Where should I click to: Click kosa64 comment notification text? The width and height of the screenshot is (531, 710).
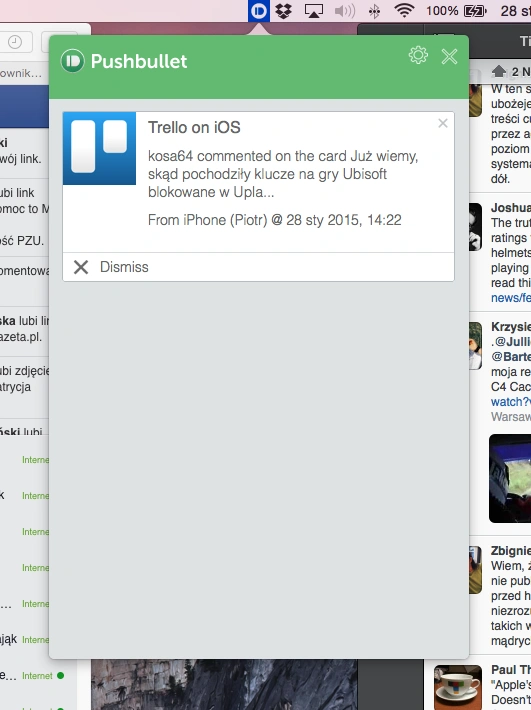point(283,174)
